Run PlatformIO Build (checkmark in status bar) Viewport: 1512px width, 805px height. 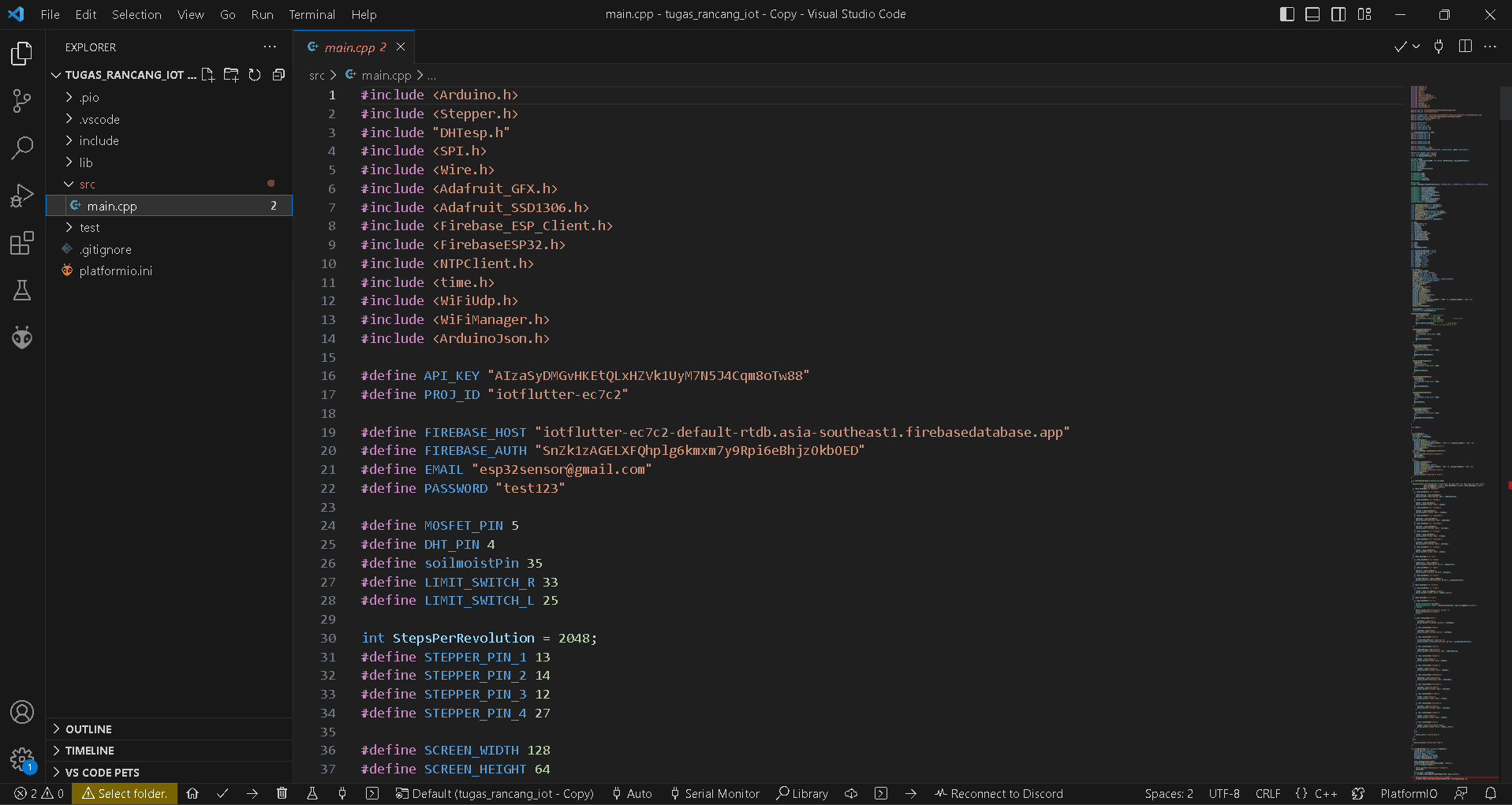point(222,794)
